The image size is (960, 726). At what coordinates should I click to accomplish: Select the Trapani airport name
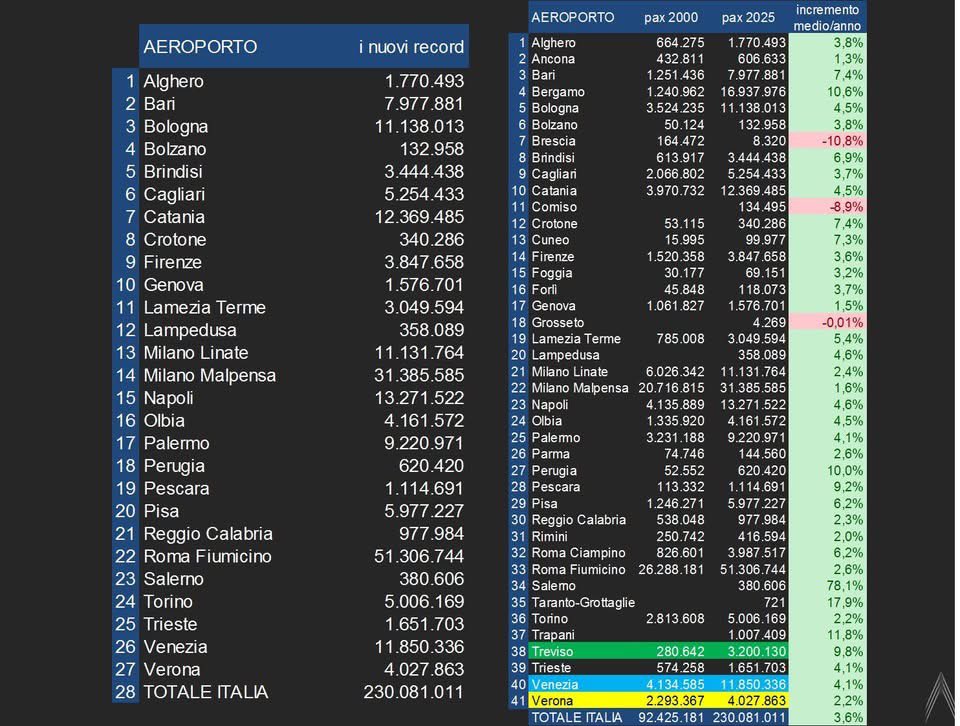tap(553, 635)
